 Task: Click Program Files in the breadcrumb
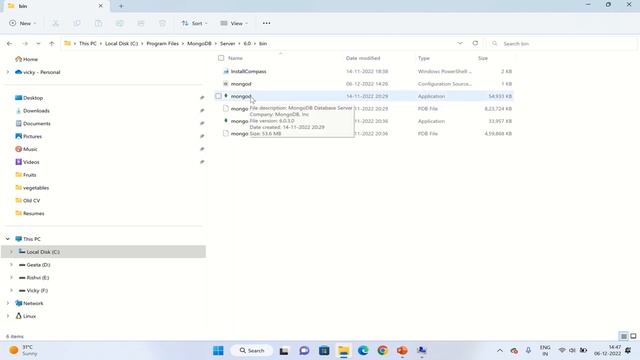[162, 43]
